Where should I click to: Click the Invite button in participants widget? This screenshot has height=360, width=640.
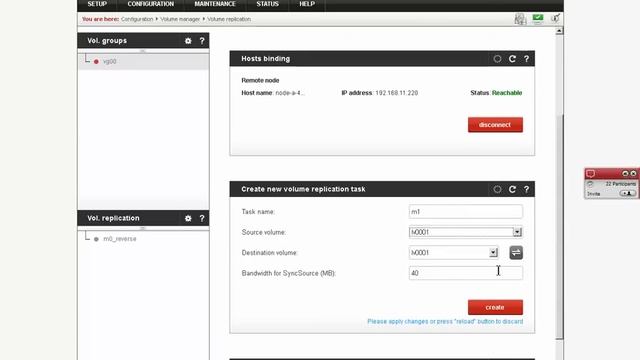627,193
